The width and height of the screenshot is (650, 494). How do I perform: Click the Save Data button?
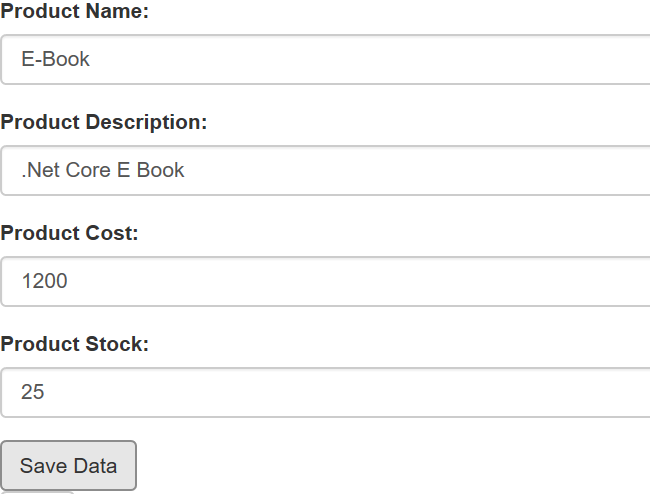(68, 466)
